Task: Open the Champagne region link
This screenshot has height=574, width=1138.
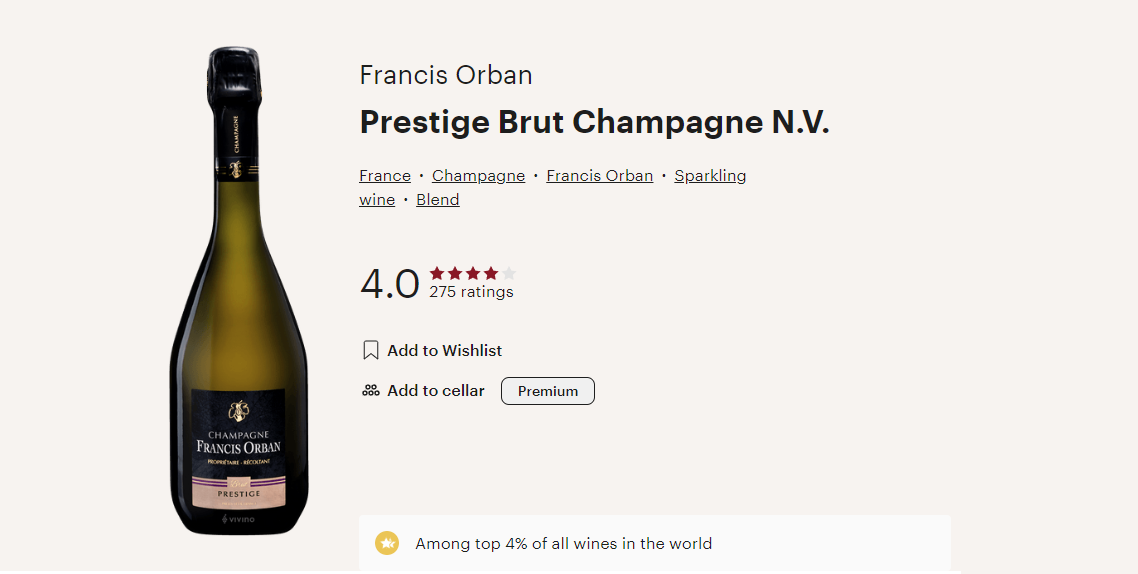Action: [478, 176]
